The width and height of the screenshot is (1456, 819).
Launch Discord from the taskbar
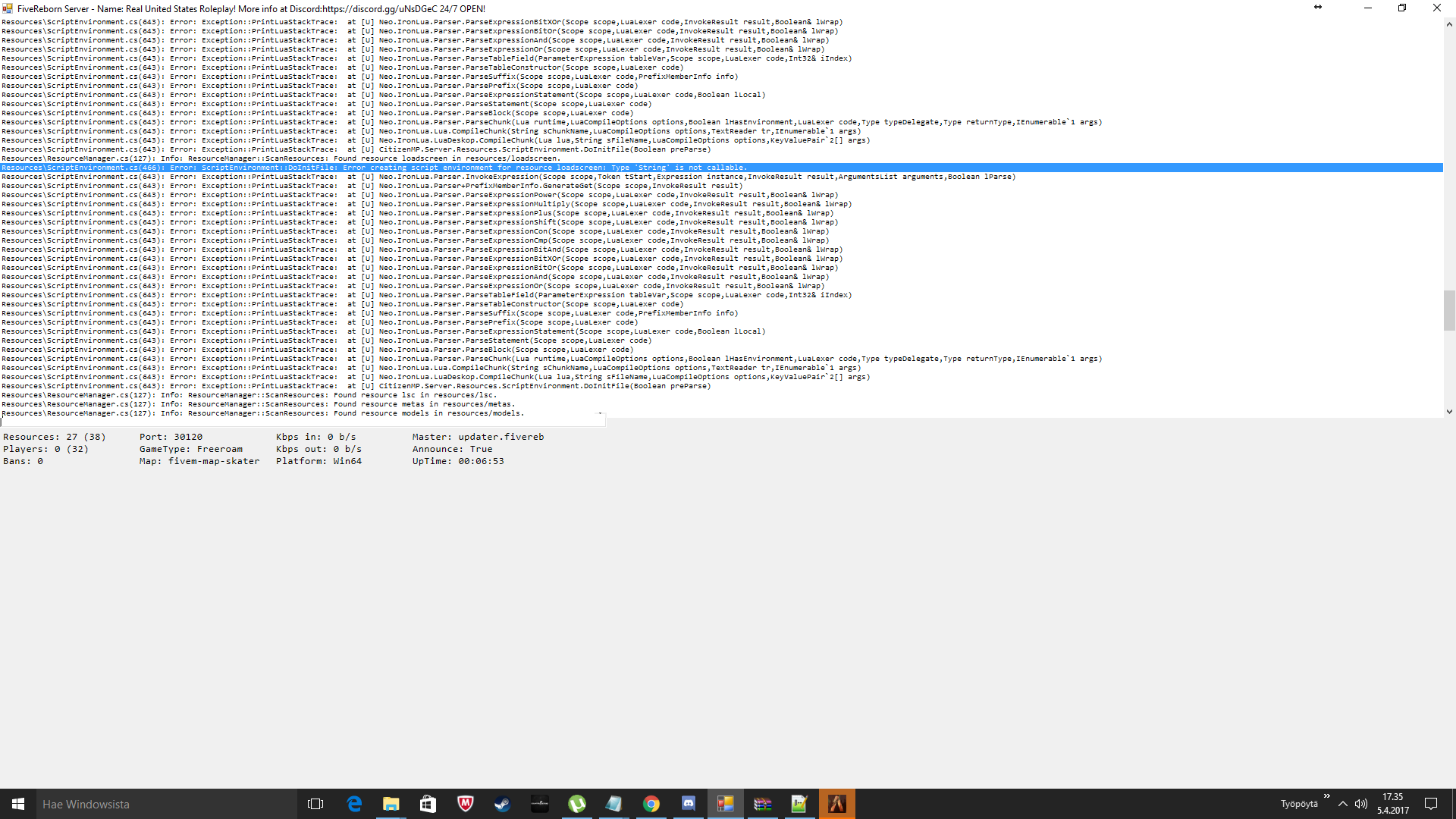click(689, 804)
